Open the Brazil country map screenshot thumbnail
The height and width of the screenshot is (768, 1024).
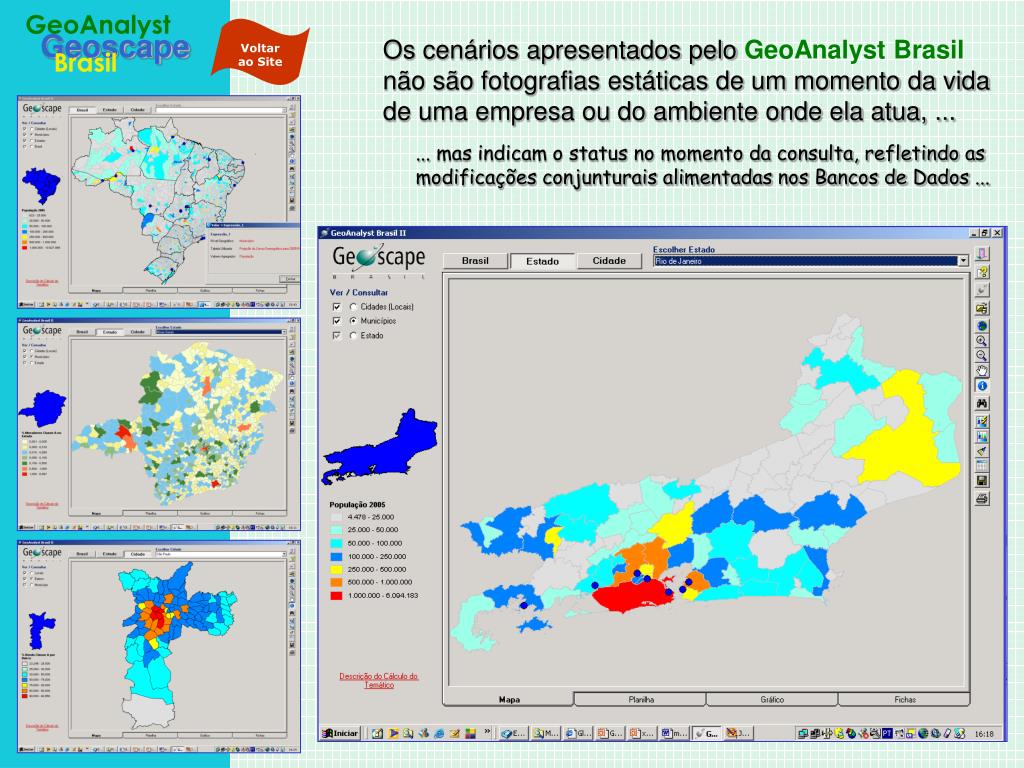coord(159,202)
